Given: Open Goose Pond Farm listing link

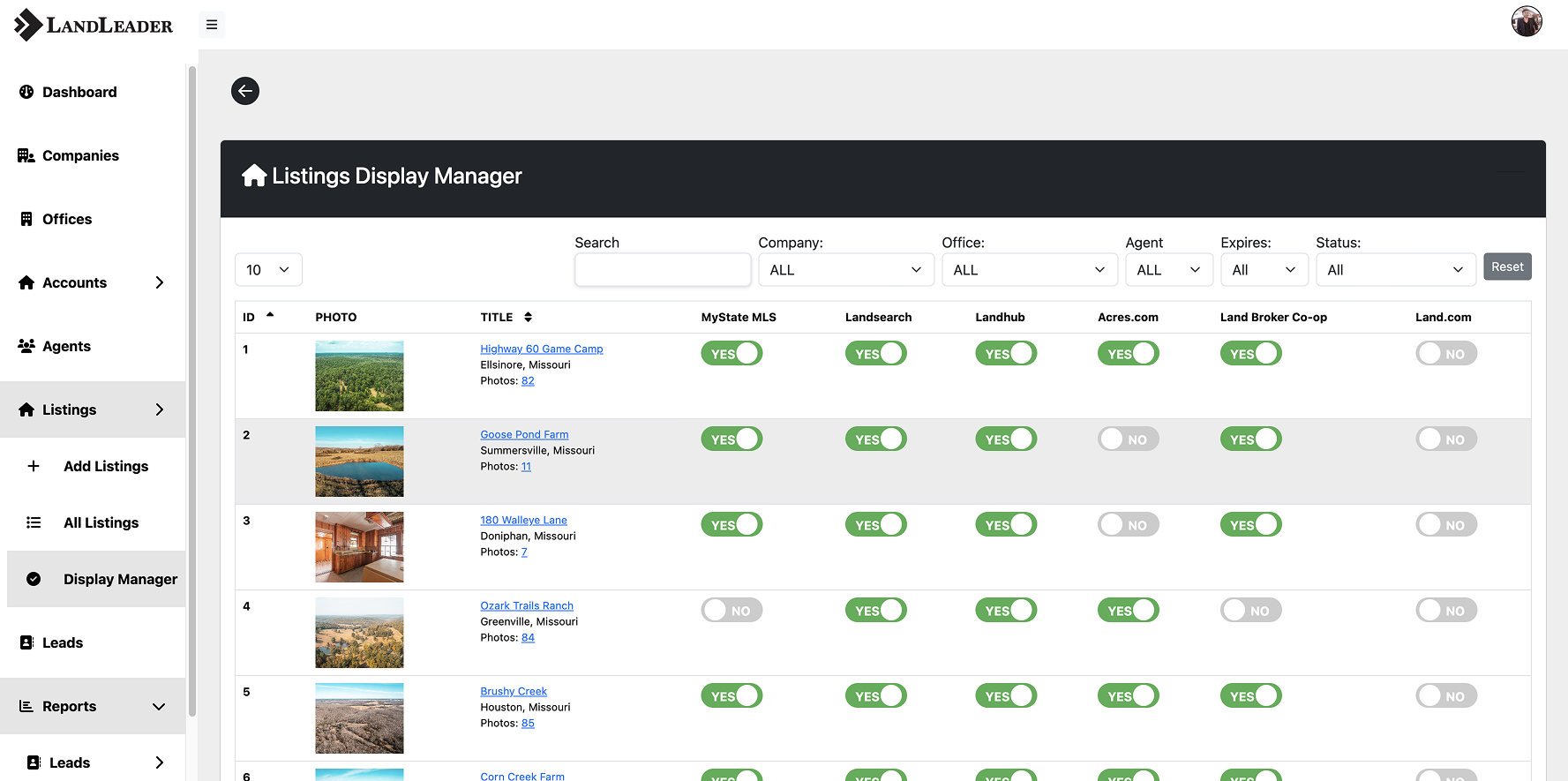Looking at the screenshot, I should click(x=524, y=434).
